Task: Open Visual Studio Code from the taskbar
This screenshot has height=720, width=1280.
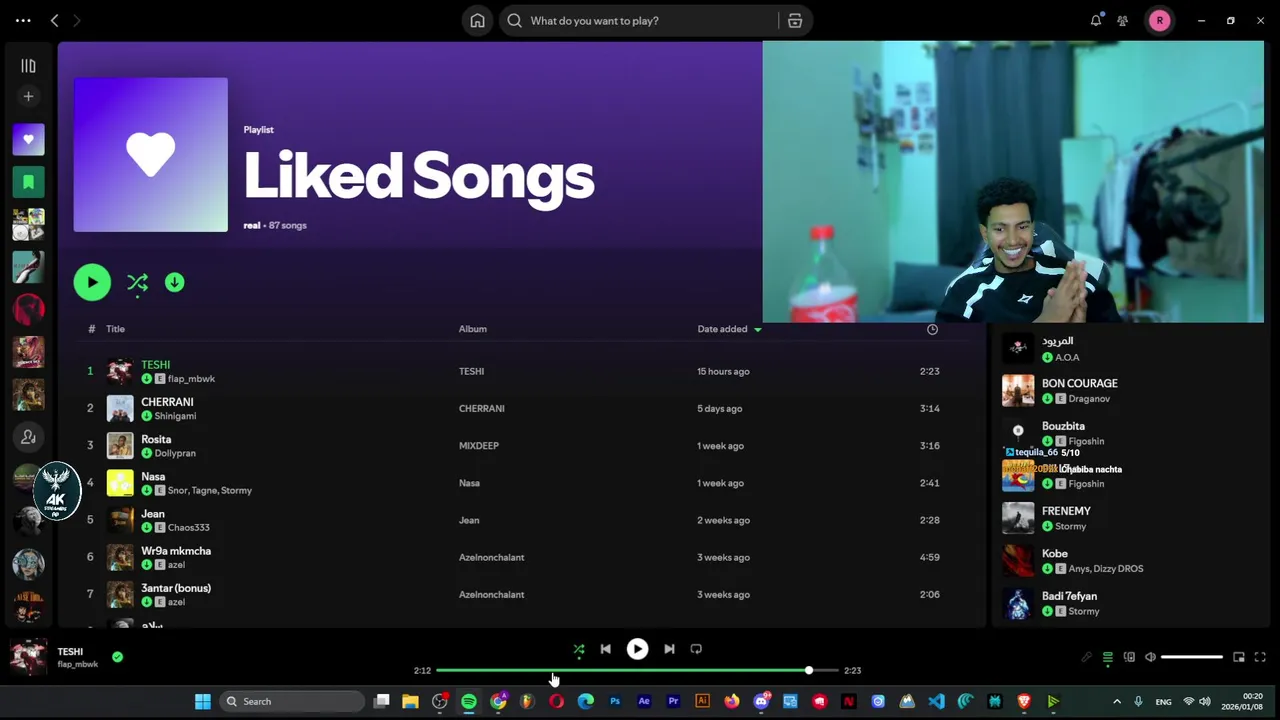Action: point(936,701)
